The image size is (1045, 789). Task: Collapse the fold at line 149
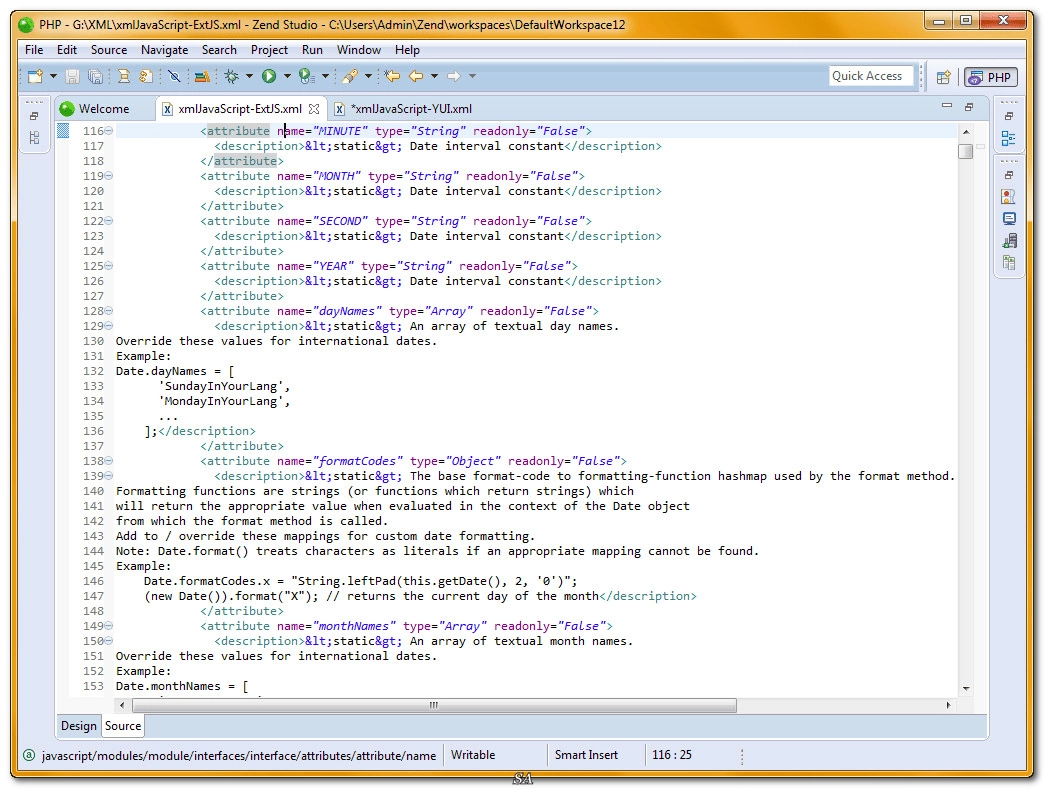[x=109, y=626]
